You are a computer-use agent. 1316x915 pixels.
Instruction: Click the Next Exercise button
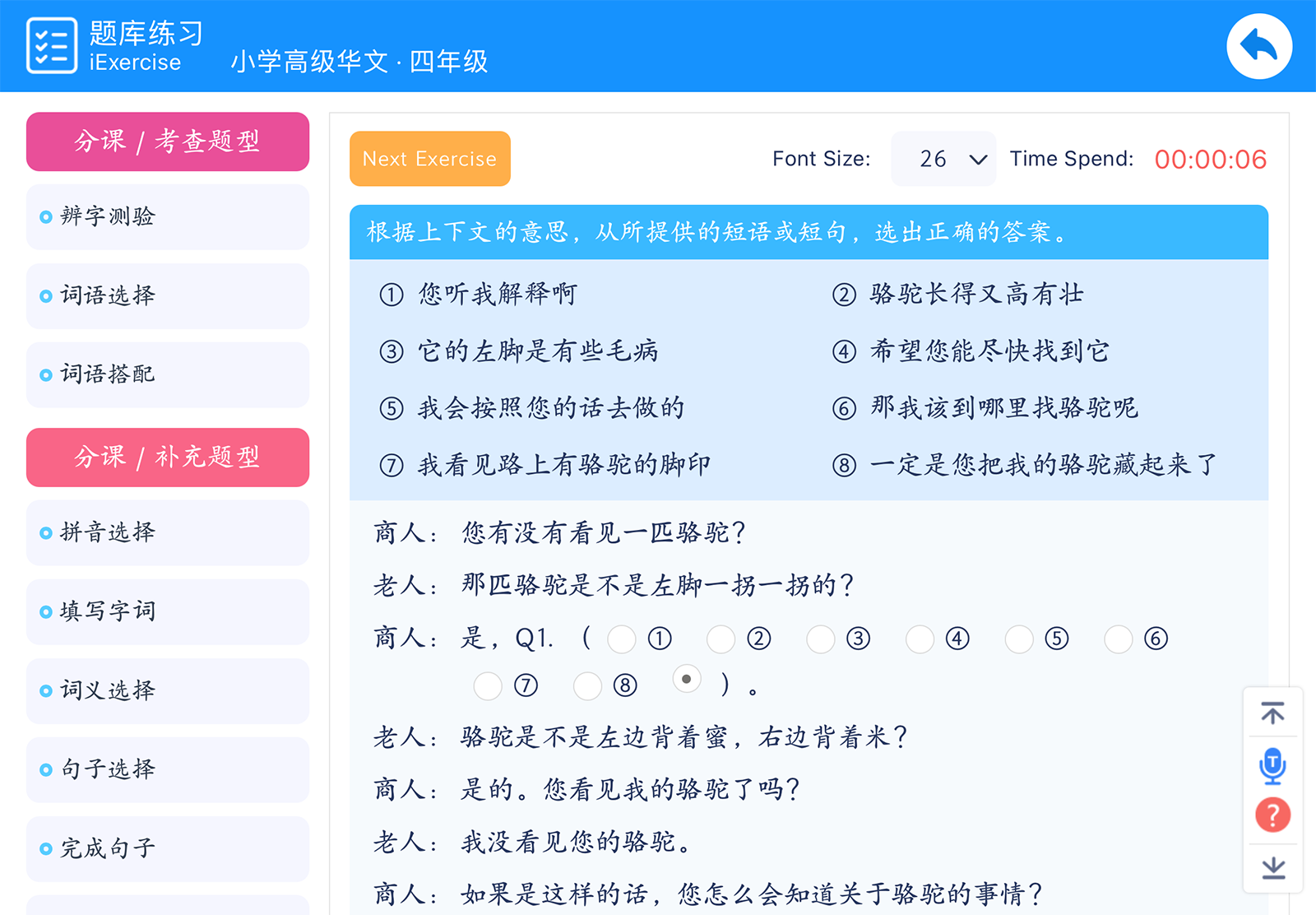(430, 159)
